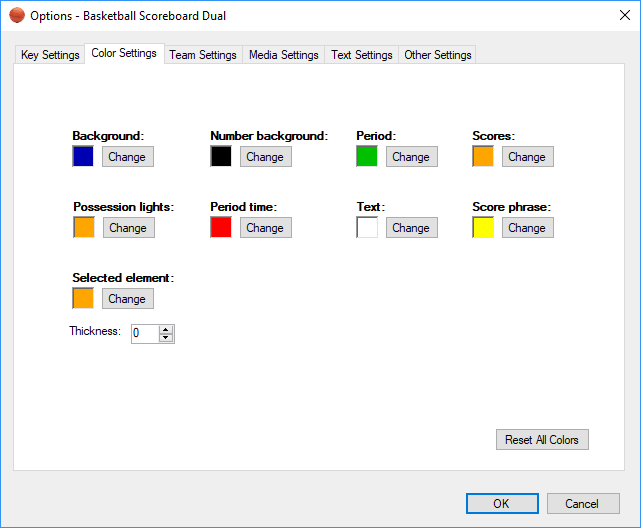Click the yellow Score phrase swatch
Screen dimensions: 641x528
coord(483,228)
